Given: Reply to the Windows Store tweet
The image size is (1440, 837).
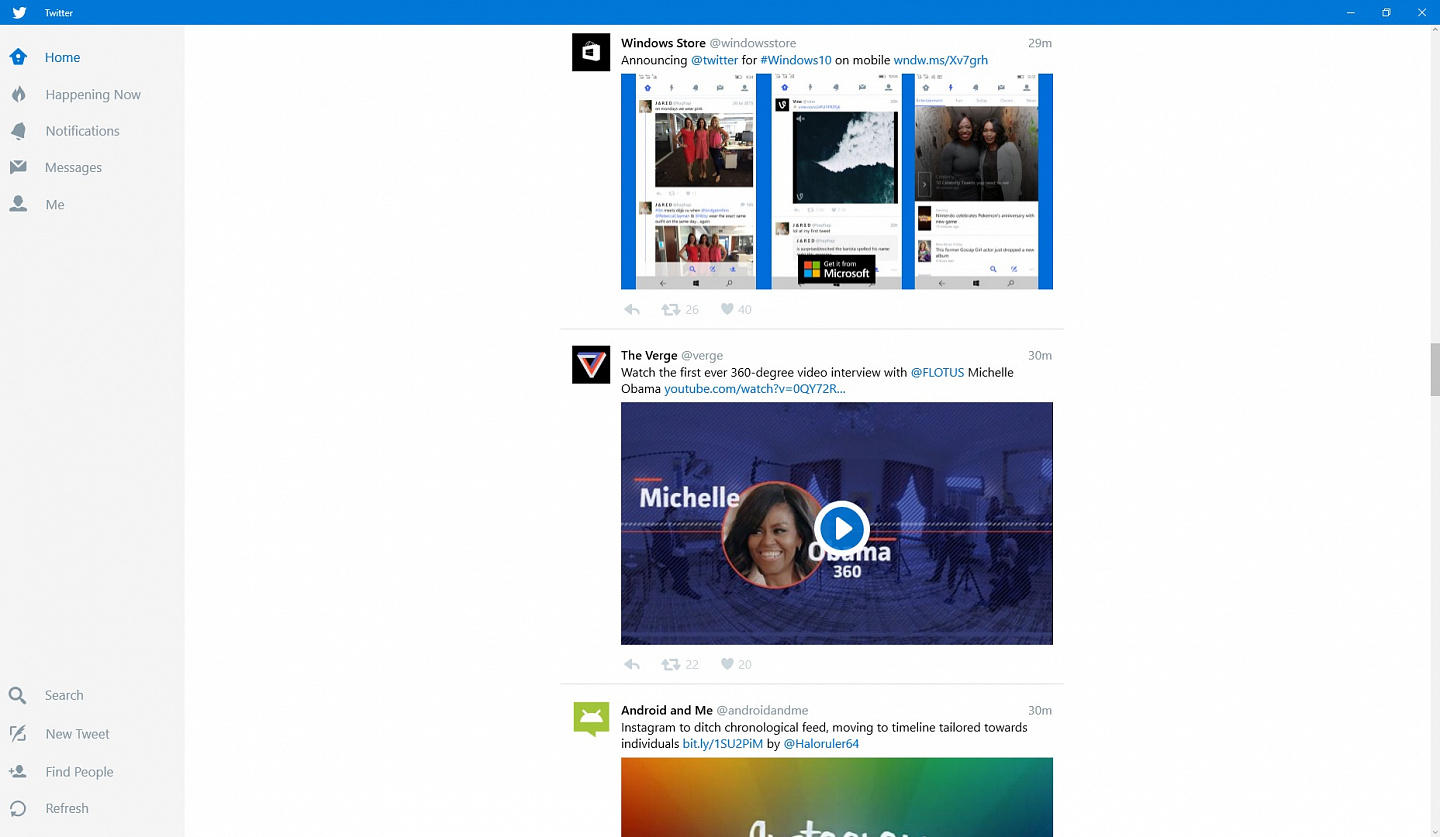Looking at the screenshot, I should [631, 310].
